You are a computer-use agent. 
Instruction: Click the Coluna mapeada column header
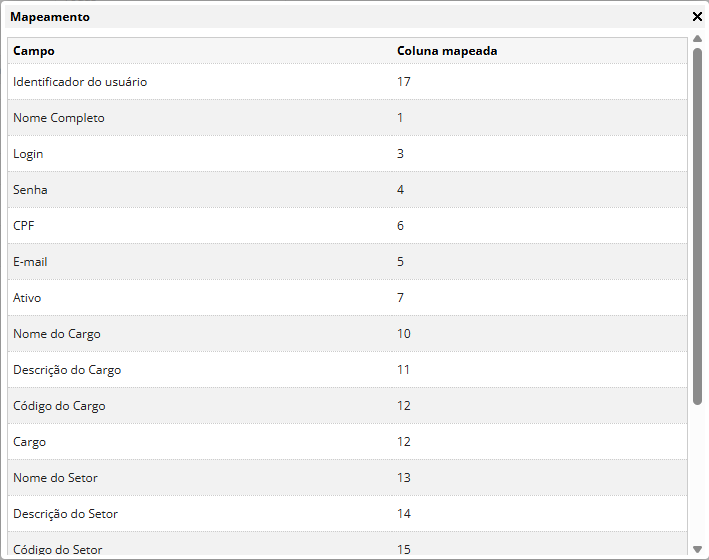tap(447, 51)
